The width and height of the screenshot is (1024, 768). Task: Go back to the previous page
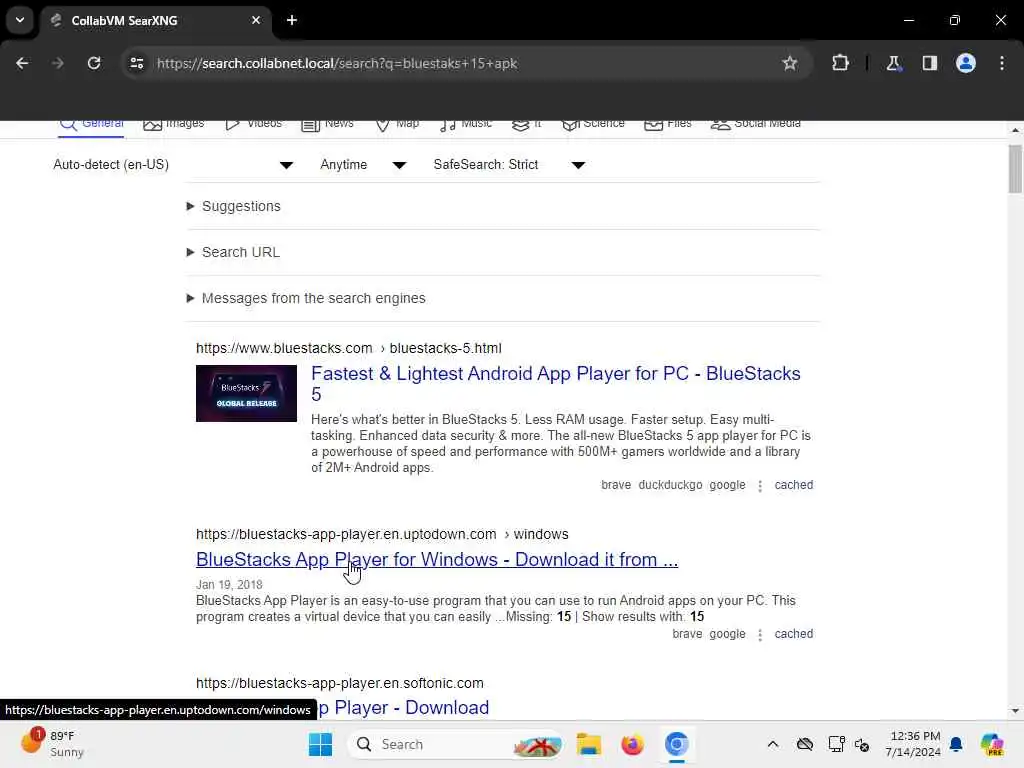pyautogui.click(x=22, y=63)
